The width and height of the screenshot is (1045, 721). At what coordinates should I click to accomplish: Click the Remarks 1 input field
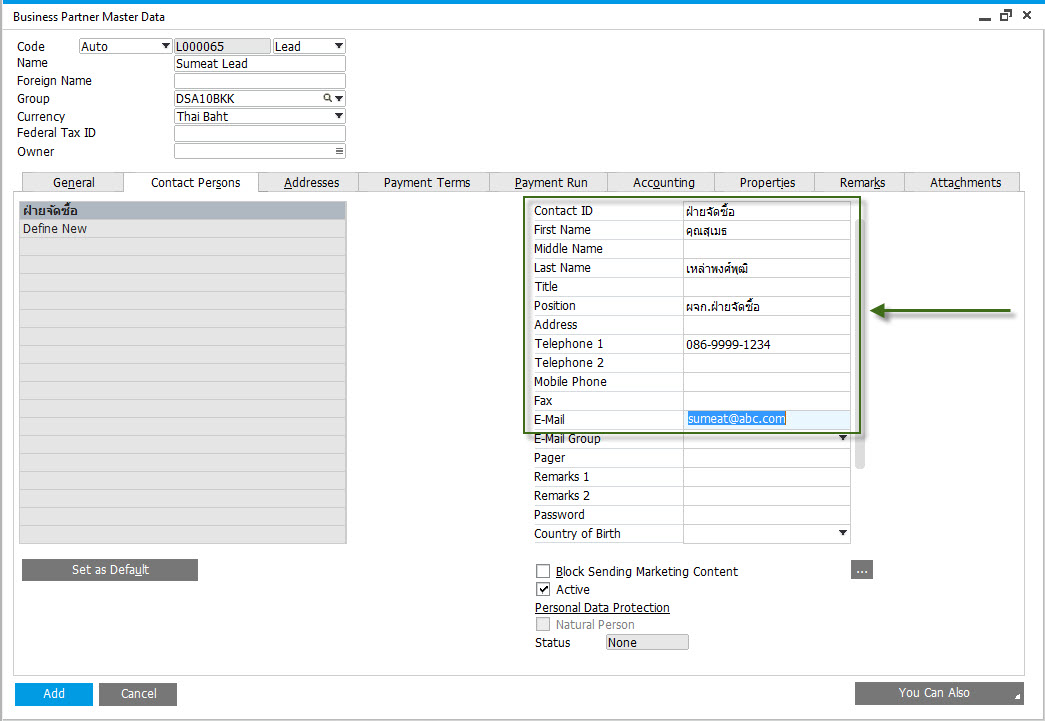(x=766, y=476)
